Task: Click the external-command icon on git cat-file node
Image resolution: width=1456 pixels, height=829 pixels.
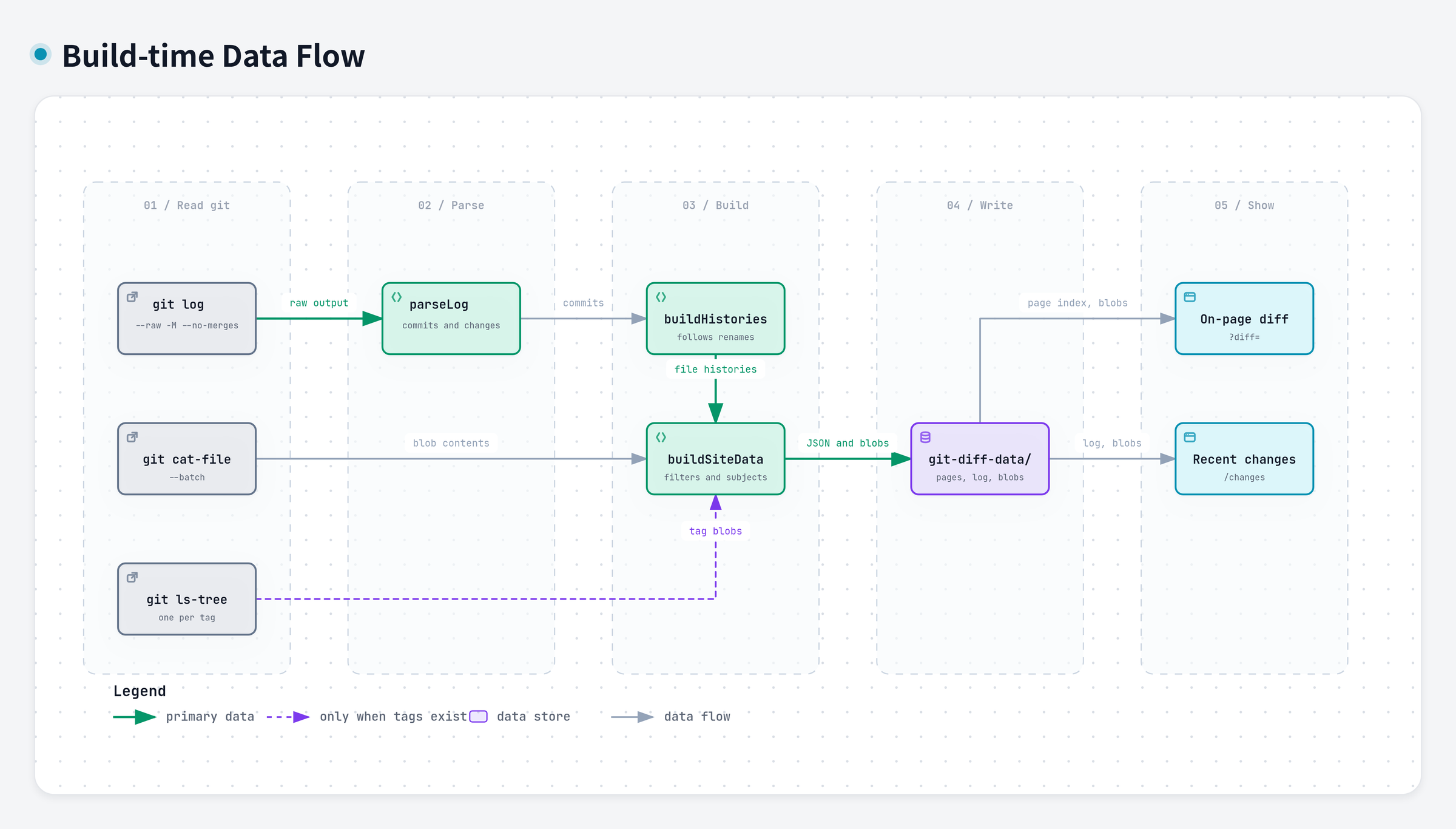Action: point(132,437)
